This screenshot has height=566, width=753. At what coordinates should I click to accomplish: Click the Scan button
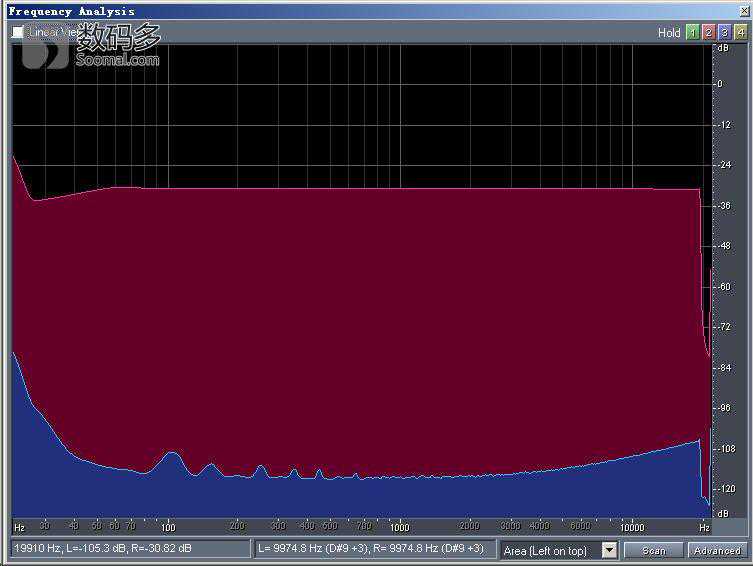pos(654,550)
